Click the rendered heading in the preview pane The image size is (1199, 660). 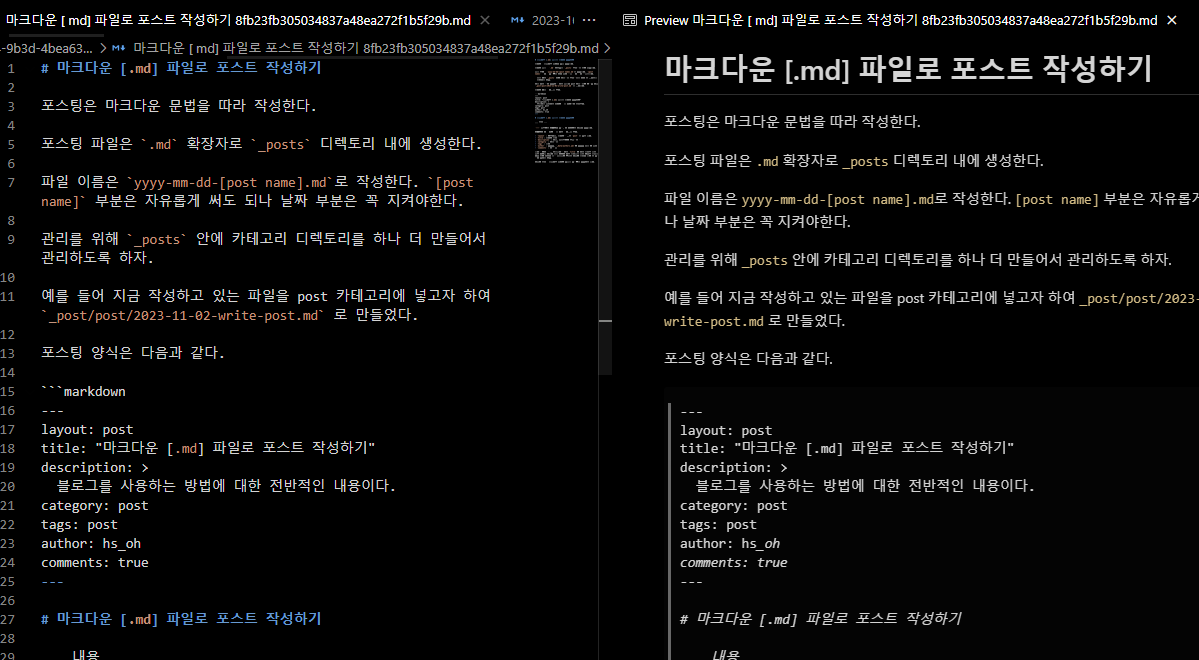point(908,69)
